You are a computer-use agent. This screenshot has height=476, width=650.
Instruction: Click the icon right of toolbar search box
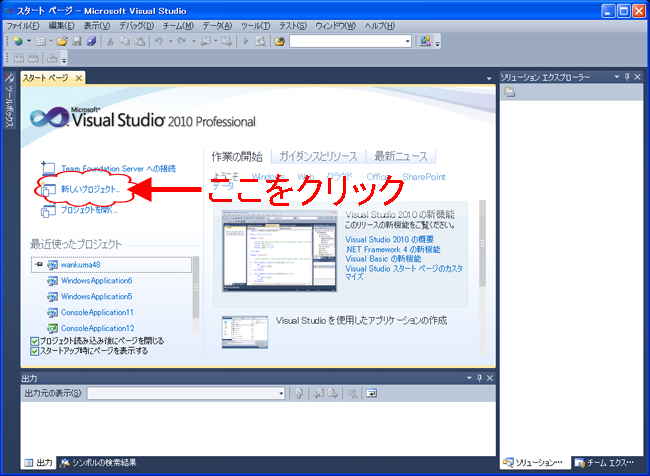[425, 41]
